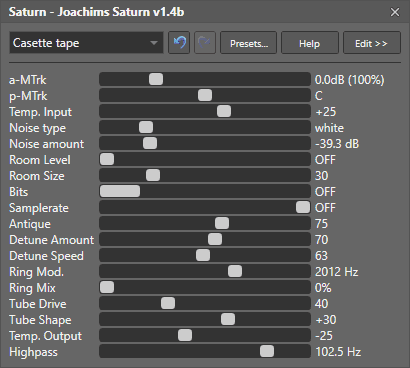The width and height of the screenshot is (410, 368).
Task: Click the Ring Mod. slider handle
Action: point(235,271)
